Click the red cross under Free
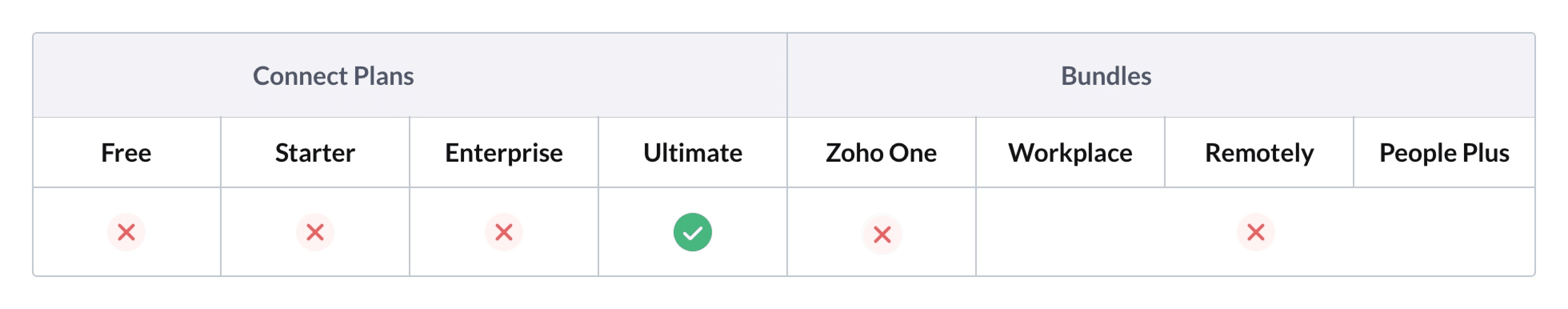The width and height of the screenshot is (1568, 309). 126,232
